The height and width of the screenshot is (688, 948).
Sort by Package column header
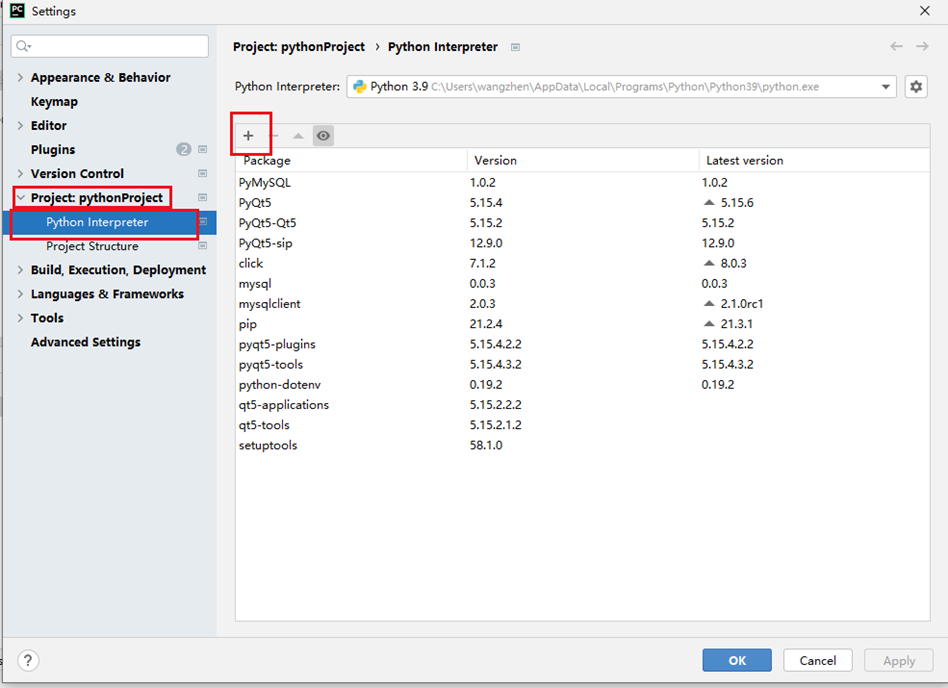pos(351,160)
